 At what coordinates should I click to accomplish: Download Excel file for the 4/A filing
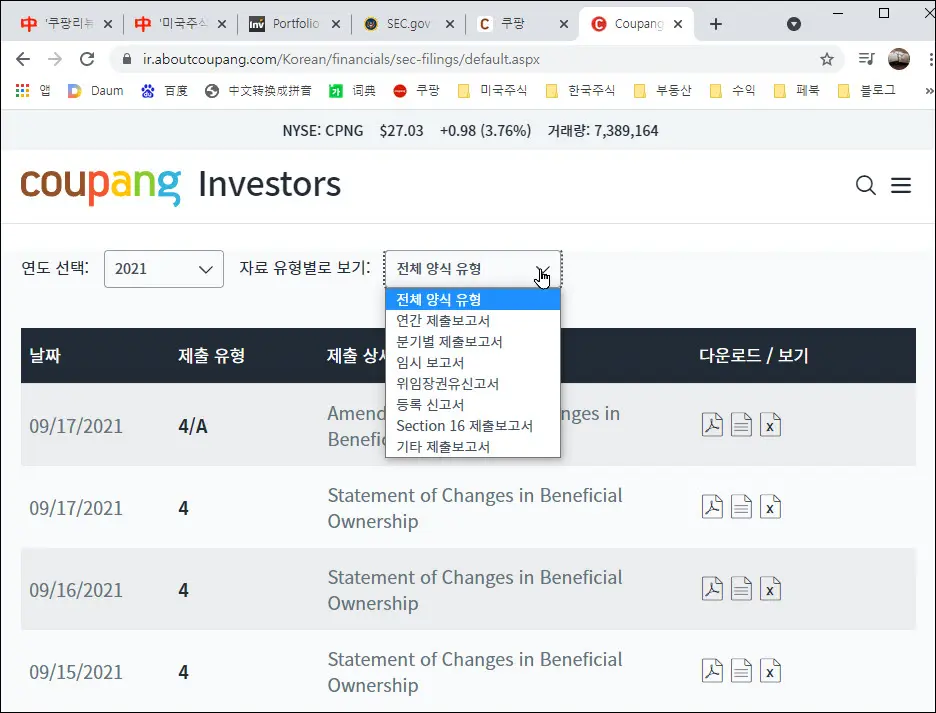770,425
